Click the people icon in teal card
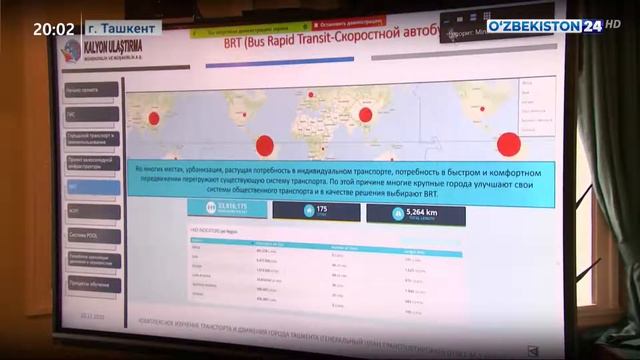 pos(211,207)
